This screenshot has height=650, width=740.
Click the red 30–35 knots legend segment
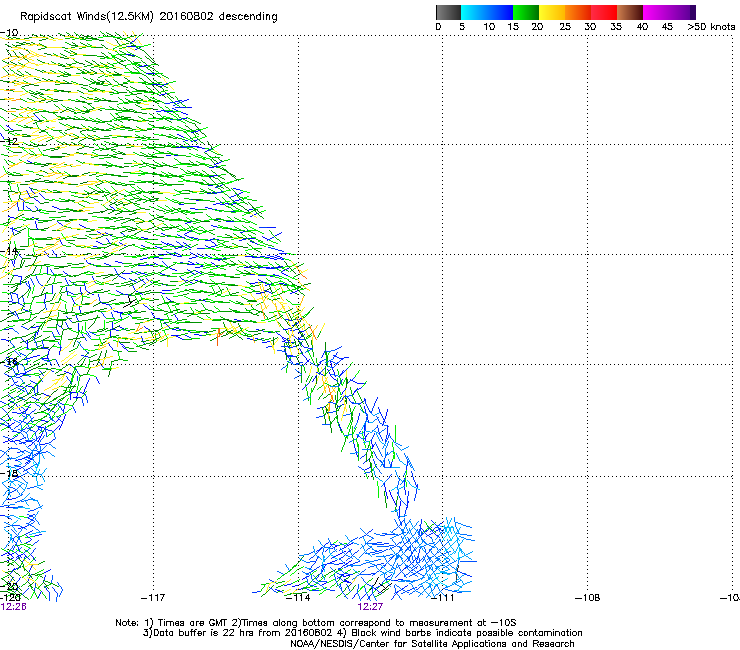[604, 12]
